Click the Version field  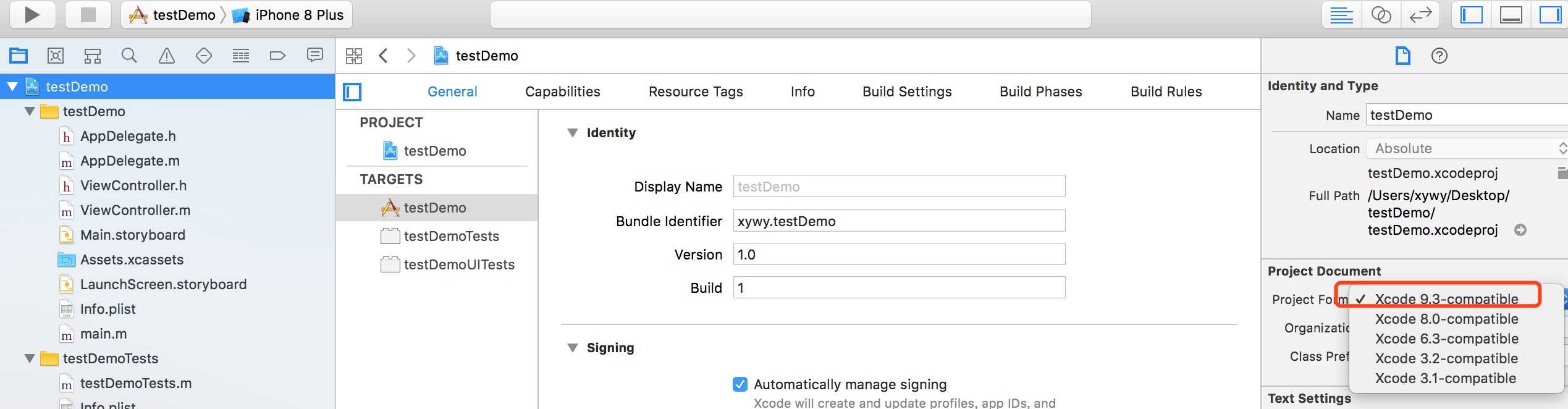(899, 254)
